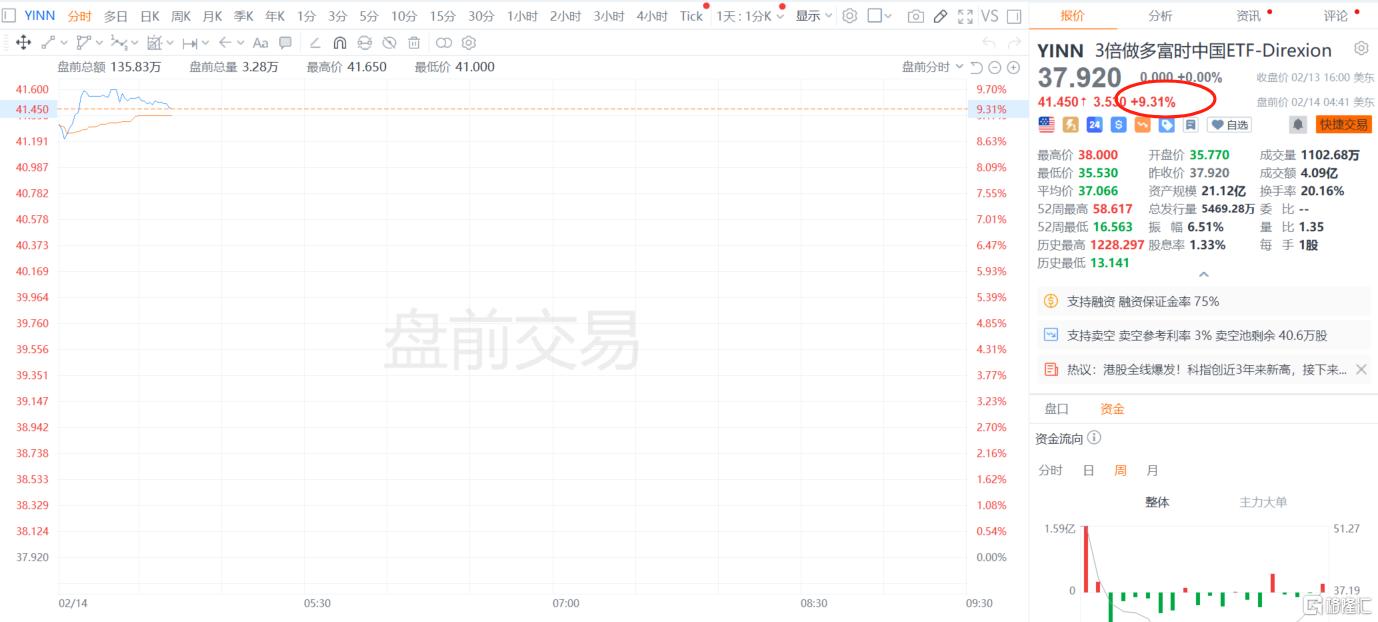
Task: Open the 分析 analysis tab
Action: [1160, 16]
